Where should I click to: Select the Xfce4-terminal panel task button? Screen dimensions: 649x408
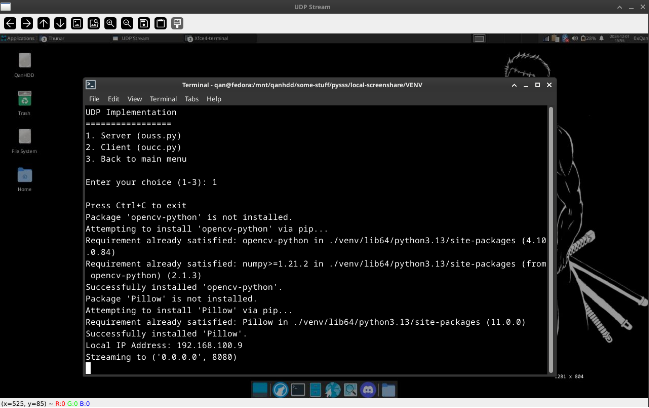click(208, 38)
